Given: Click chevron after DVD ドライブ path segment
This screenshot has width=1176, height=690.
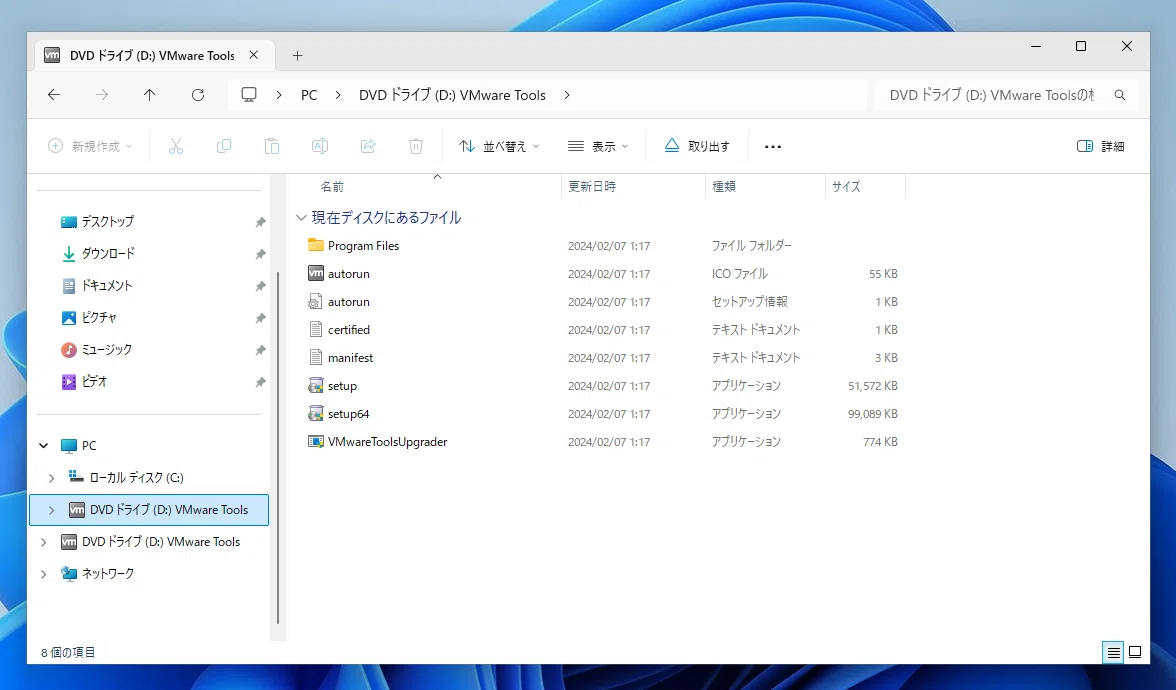Looking at the screenshot, I should pos(567,95).
